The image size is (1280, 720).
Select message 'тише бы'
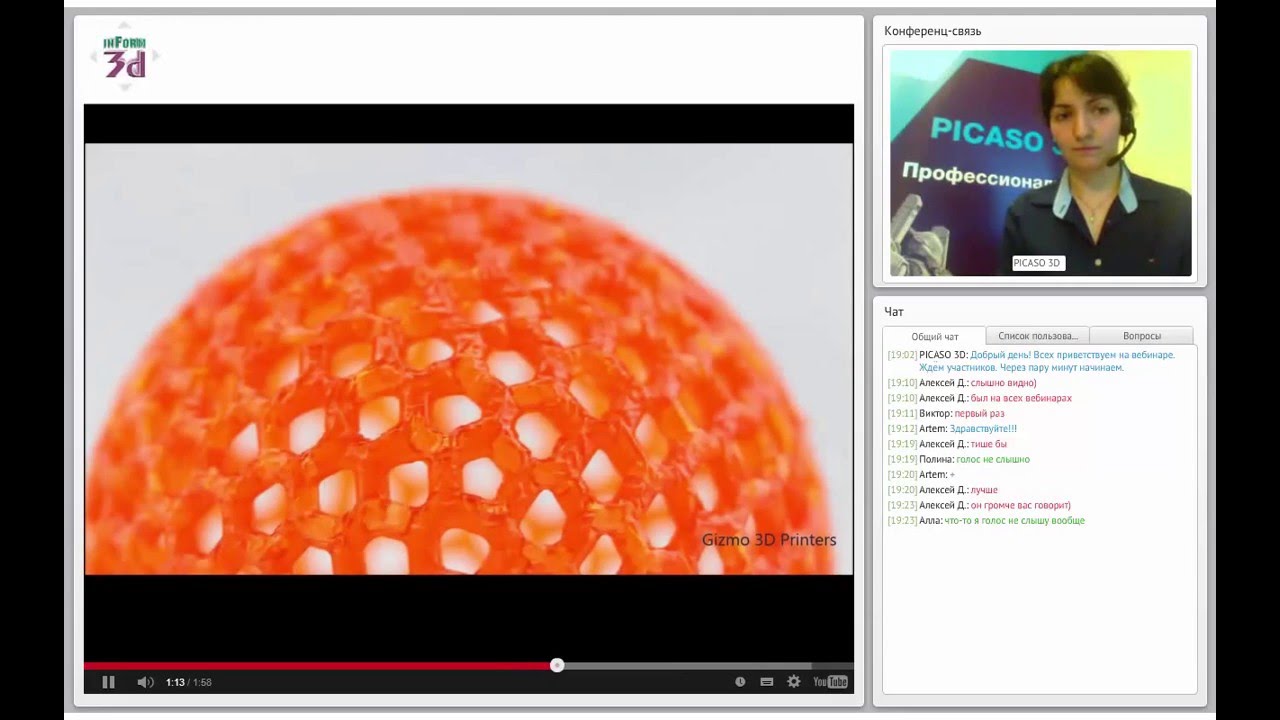(988, 444)
